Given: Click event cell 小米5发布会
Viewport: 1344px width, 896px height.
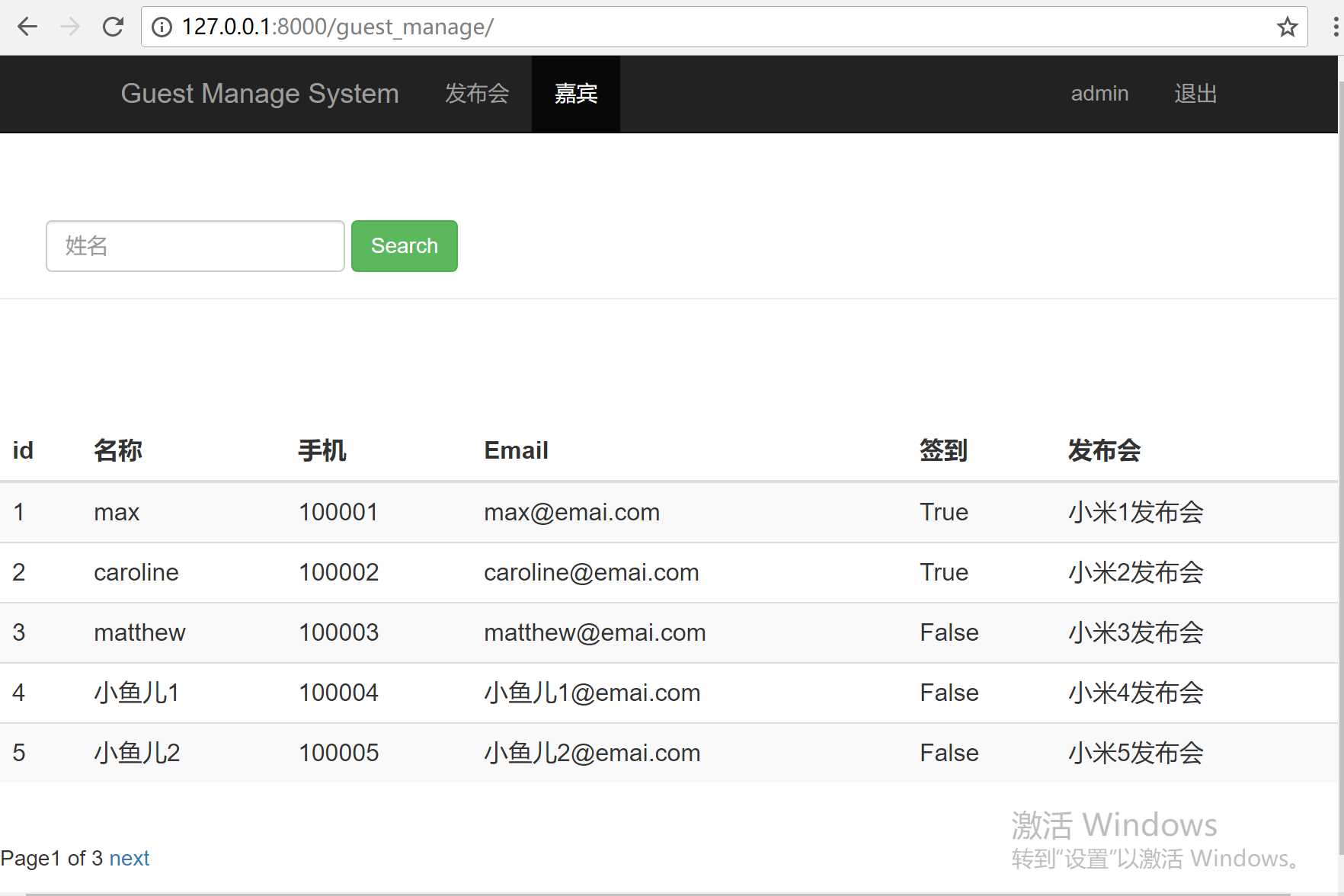Looking at the screenshot, I should (x=1136, y=753).
